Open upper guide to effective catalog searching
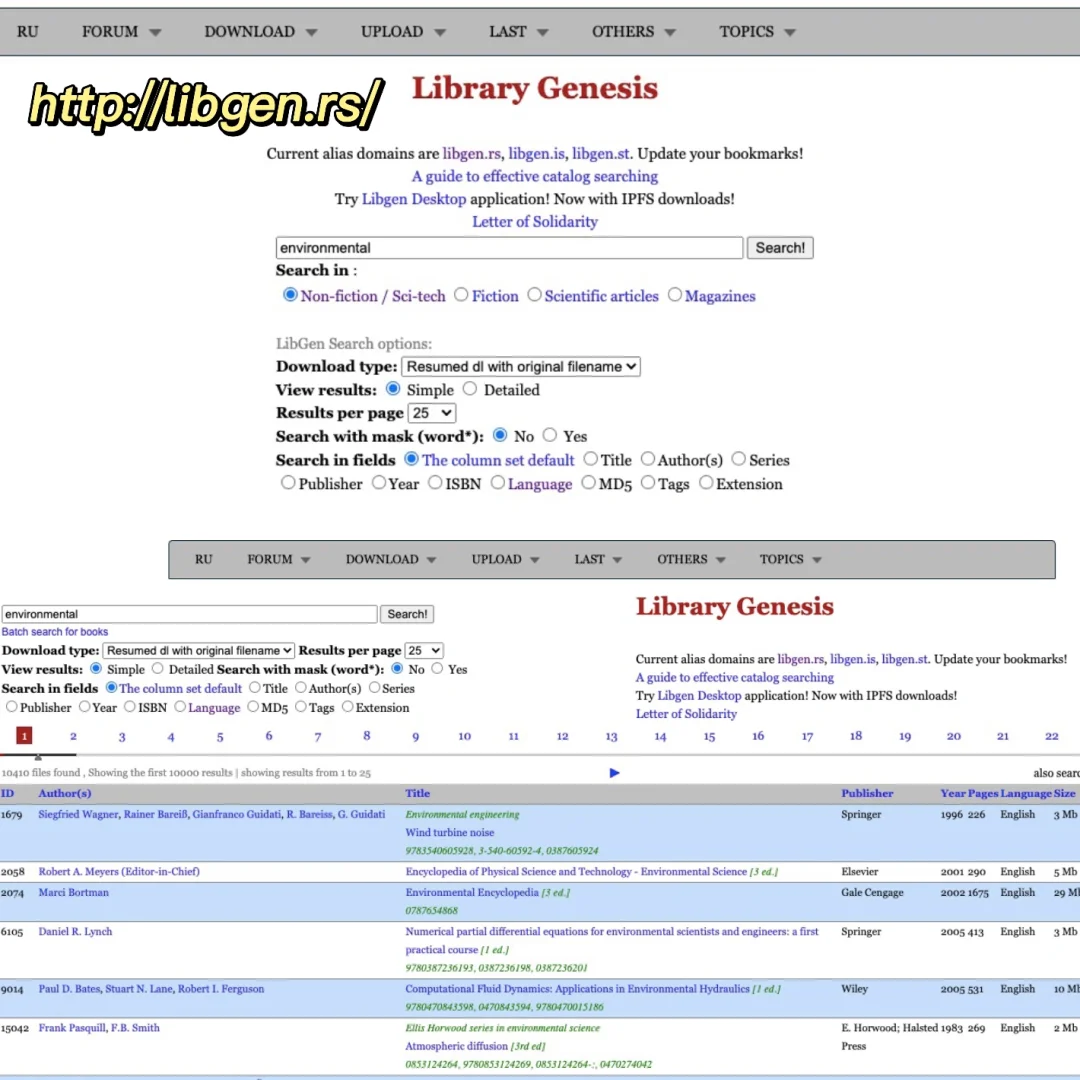The height and width of the screenshot is (1080, 1080). coord(534,176)
